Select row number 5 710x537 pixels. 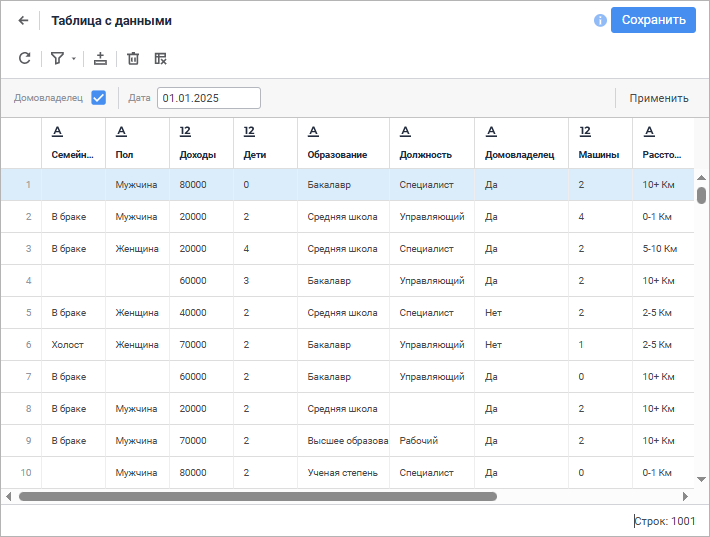[x=28, y=313]
